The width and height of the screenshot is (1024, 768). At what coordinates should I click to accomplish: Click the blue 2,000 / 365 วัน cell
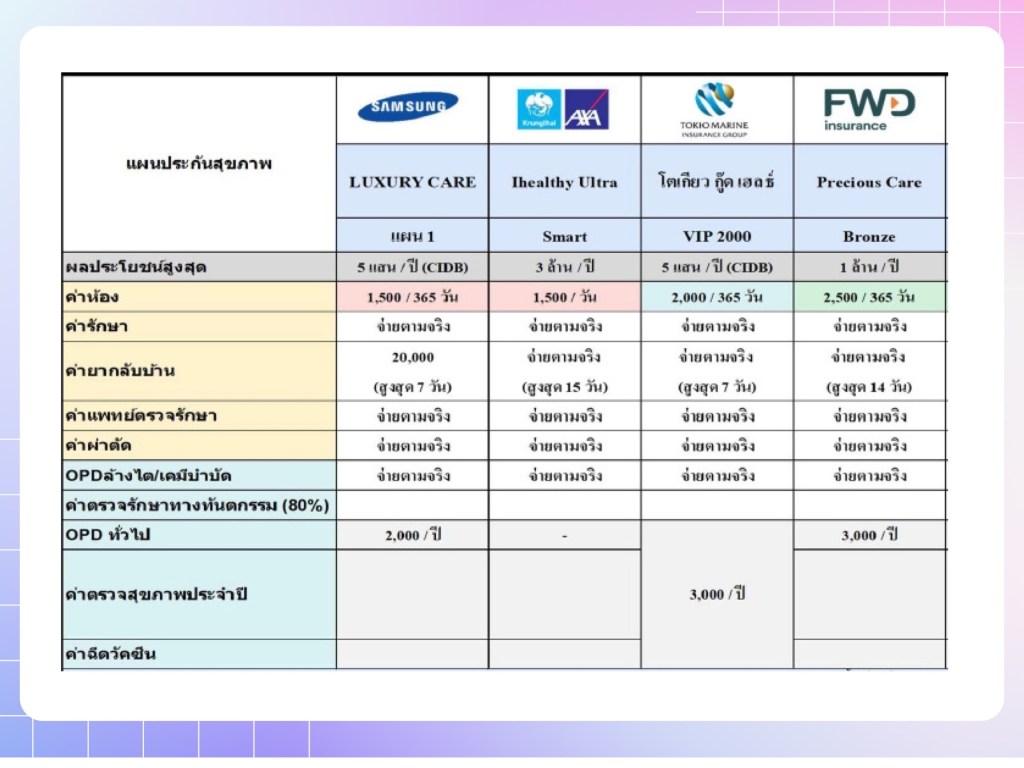click(x=717, y=297)
